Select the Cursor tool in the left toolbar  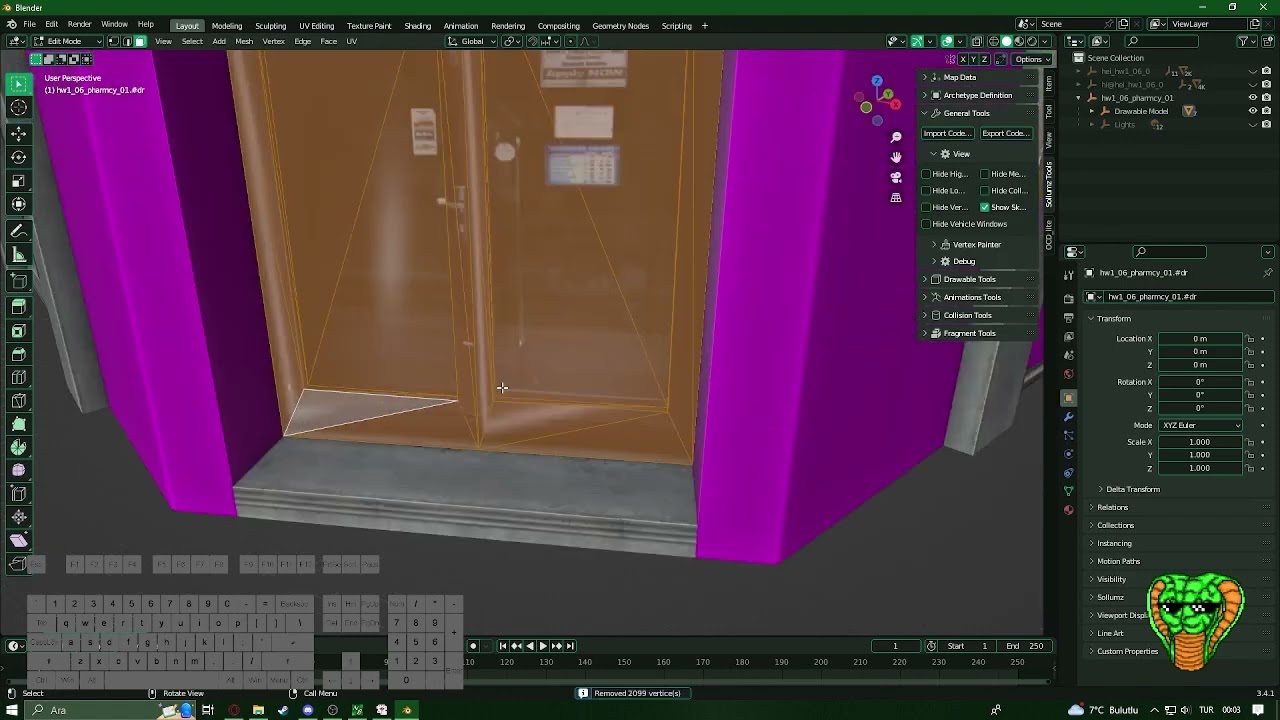point(18,108)
